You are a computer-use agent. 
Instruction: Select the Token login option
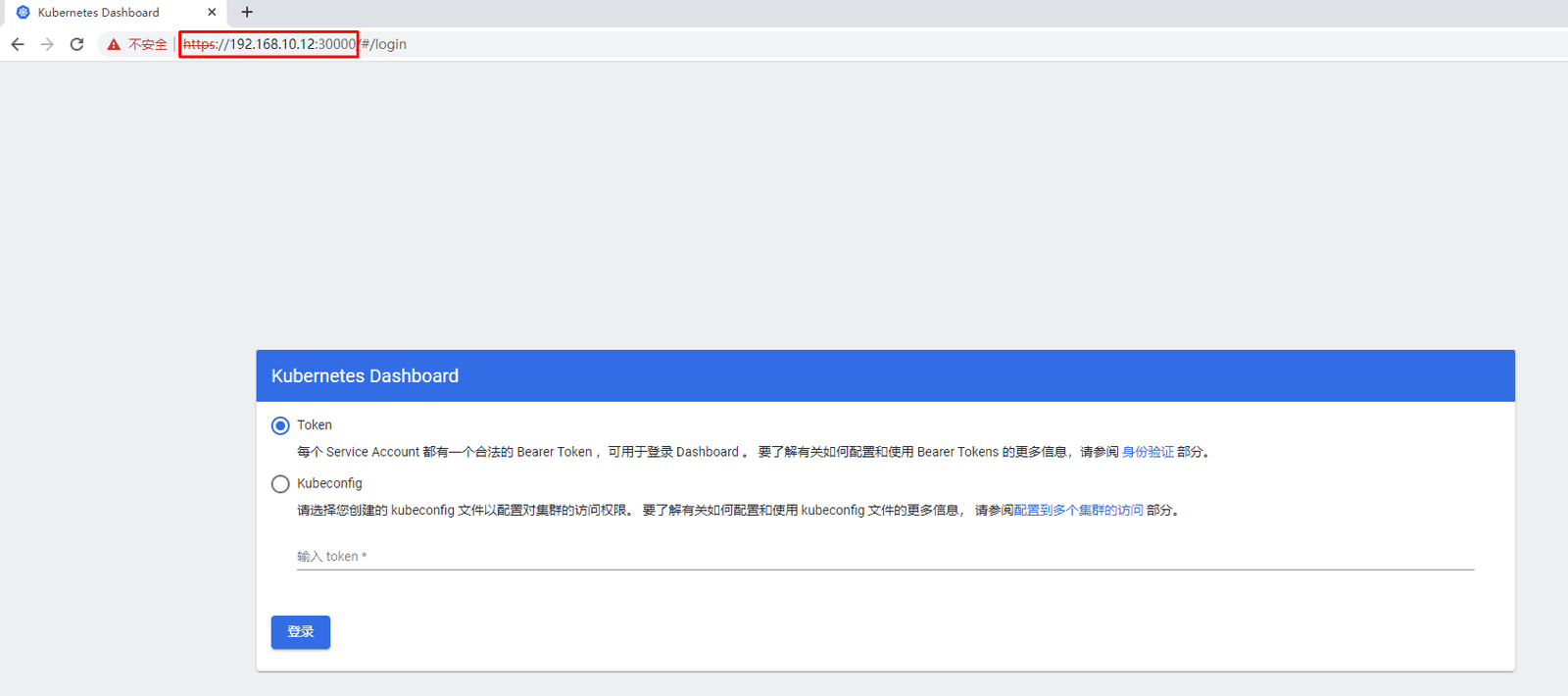[280, 425]
